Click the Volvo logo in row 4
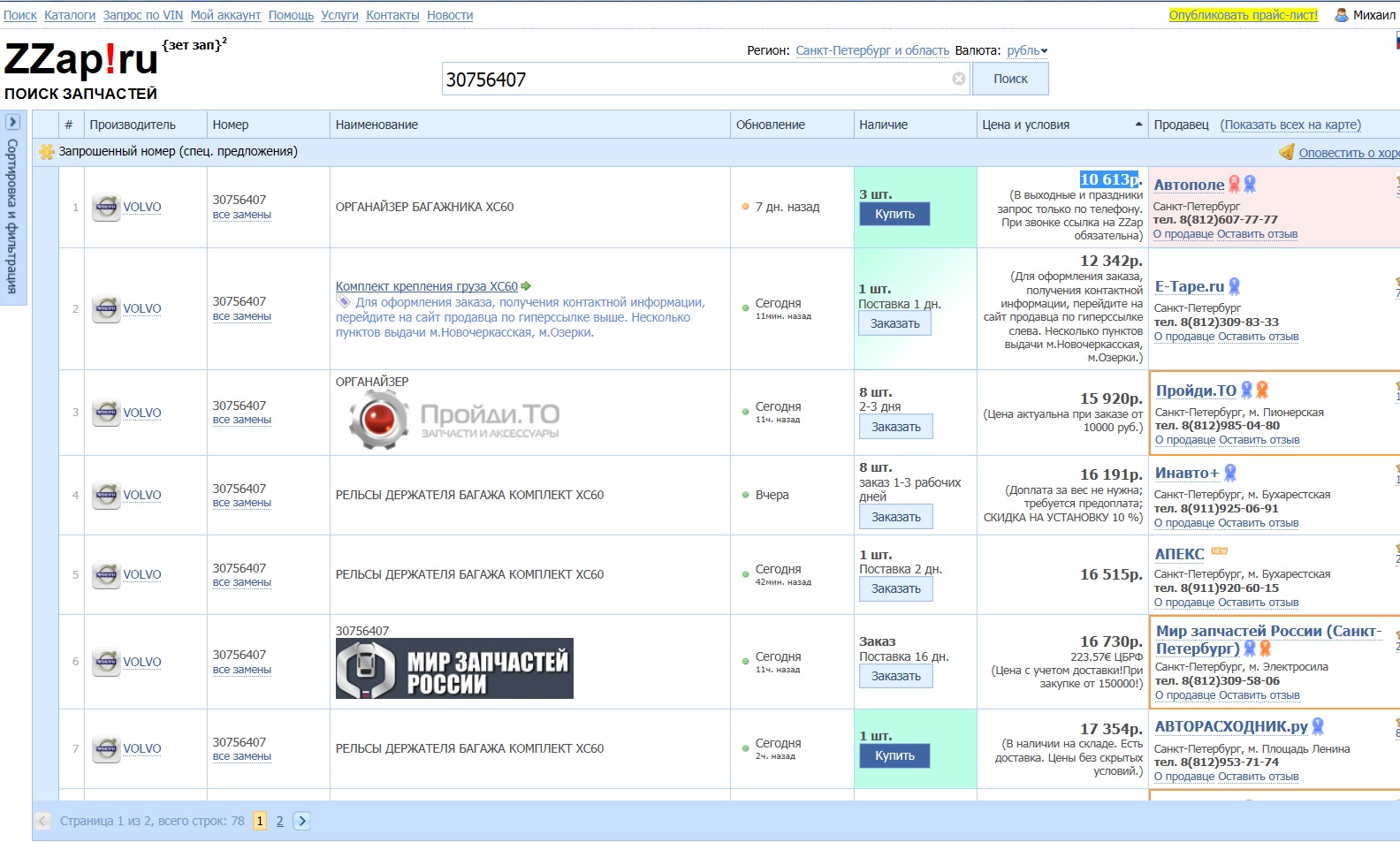 [x=107, y=495]
